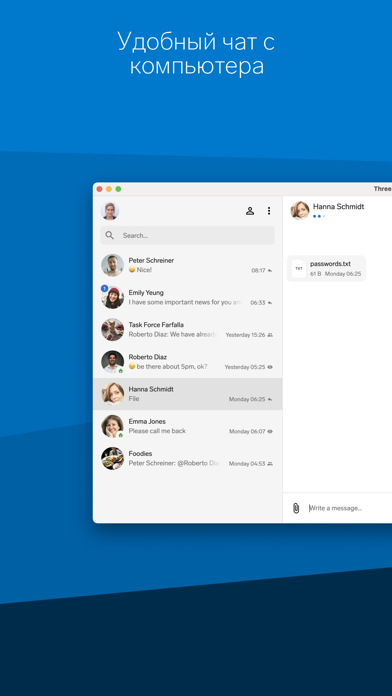Image resolution: width=392 pixels, height=696 pixels.
Task: Click the Foodies group avatar
Action: pos(112,459)
